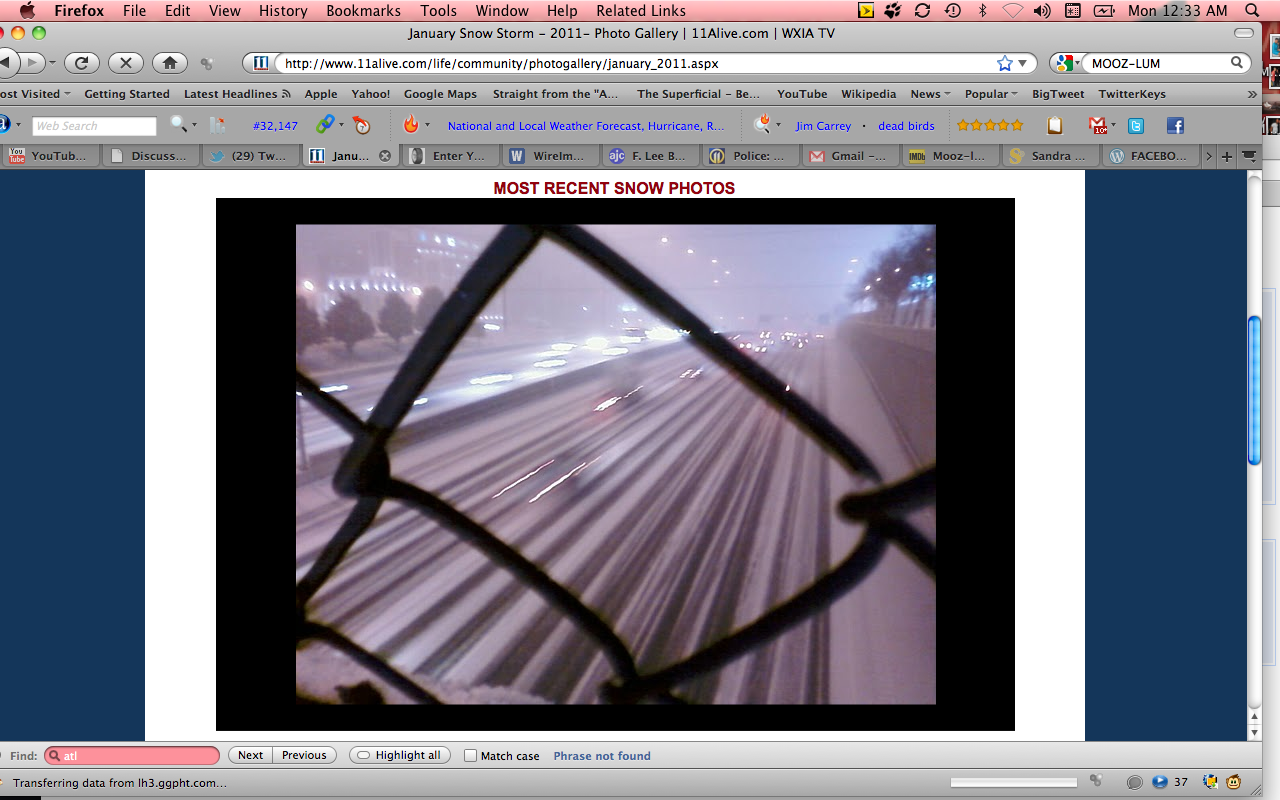This screenshot has width=1280, height=800.
Task: Click the Twitter icon in toolbar
Action: (1136, 126)
